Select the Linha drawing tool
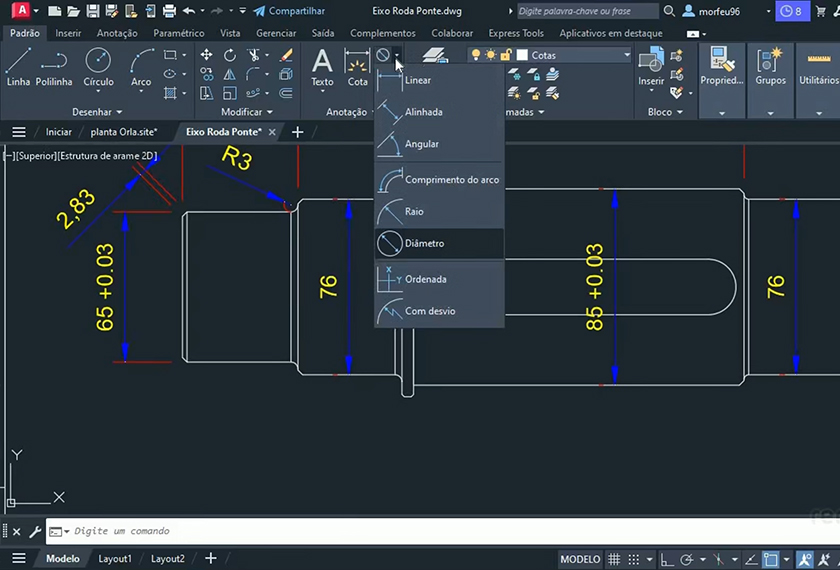Screen dimensions: 840x570 pos(18,66)
